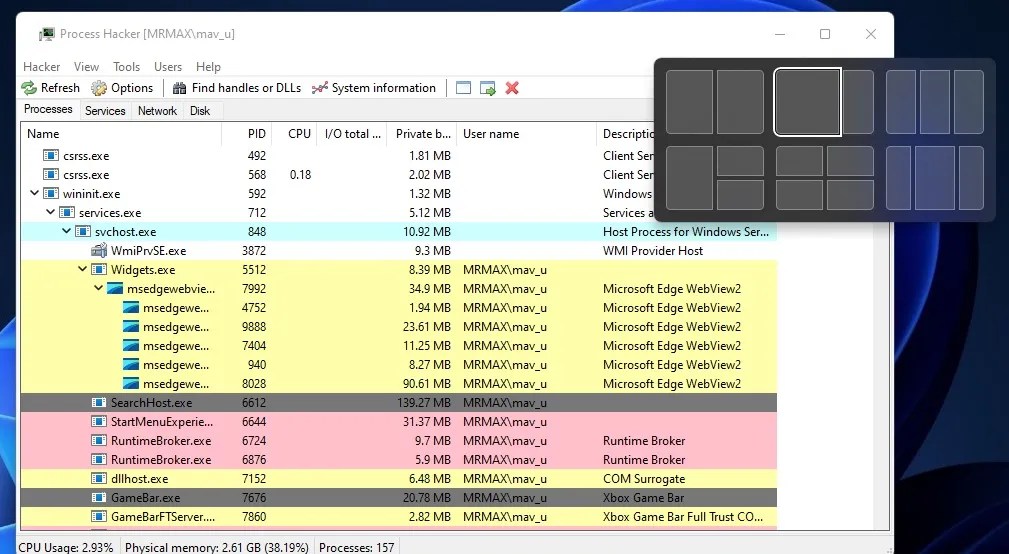Select the SearchHost.exe process row
The image size is (1009, 554).
click(x=398, y=403)
